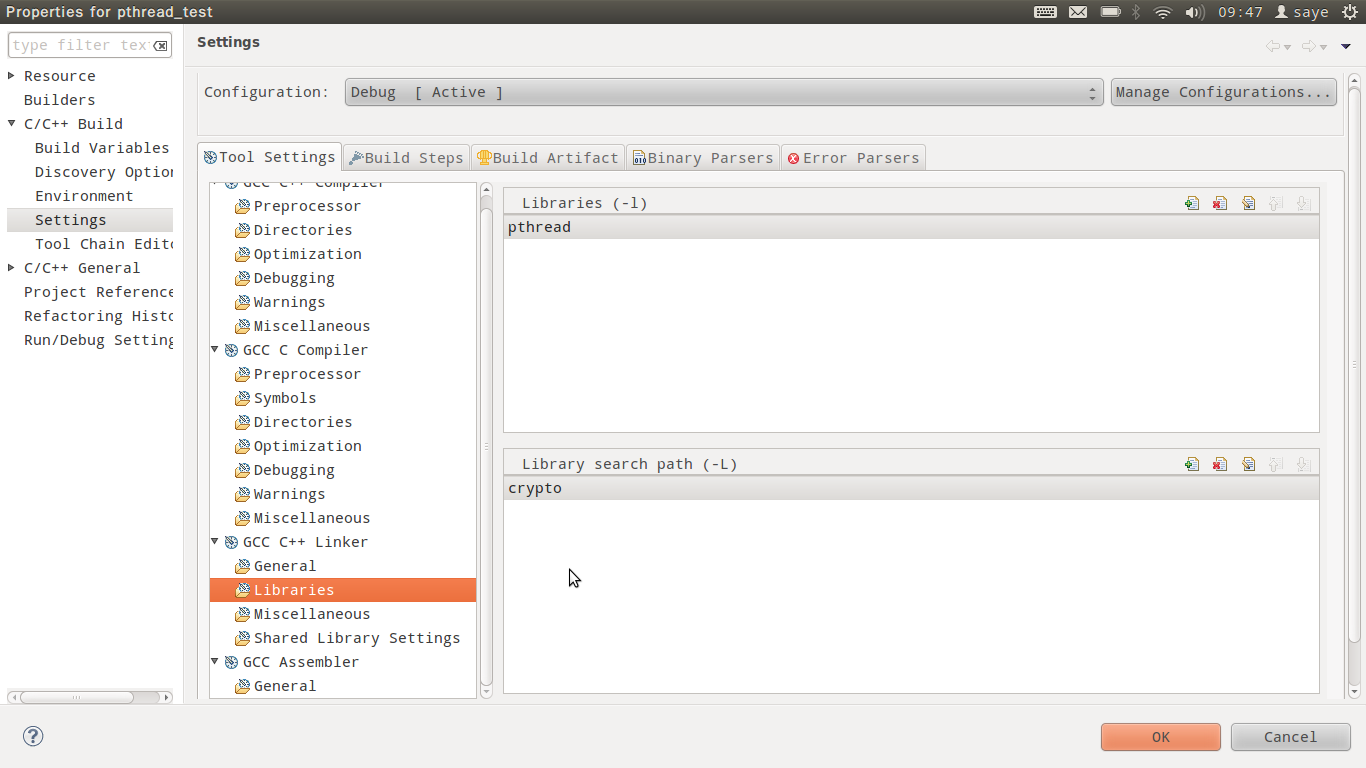Open the mail envelope indicator

coord(1078,12)
